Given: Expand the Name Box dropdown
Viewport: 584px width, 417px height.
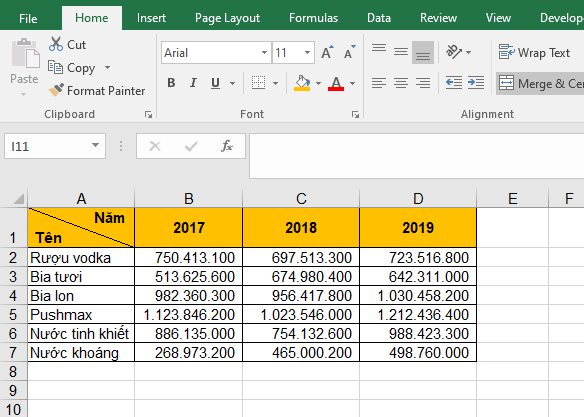Looking at the screenshot, I should (x=95, y=146).
